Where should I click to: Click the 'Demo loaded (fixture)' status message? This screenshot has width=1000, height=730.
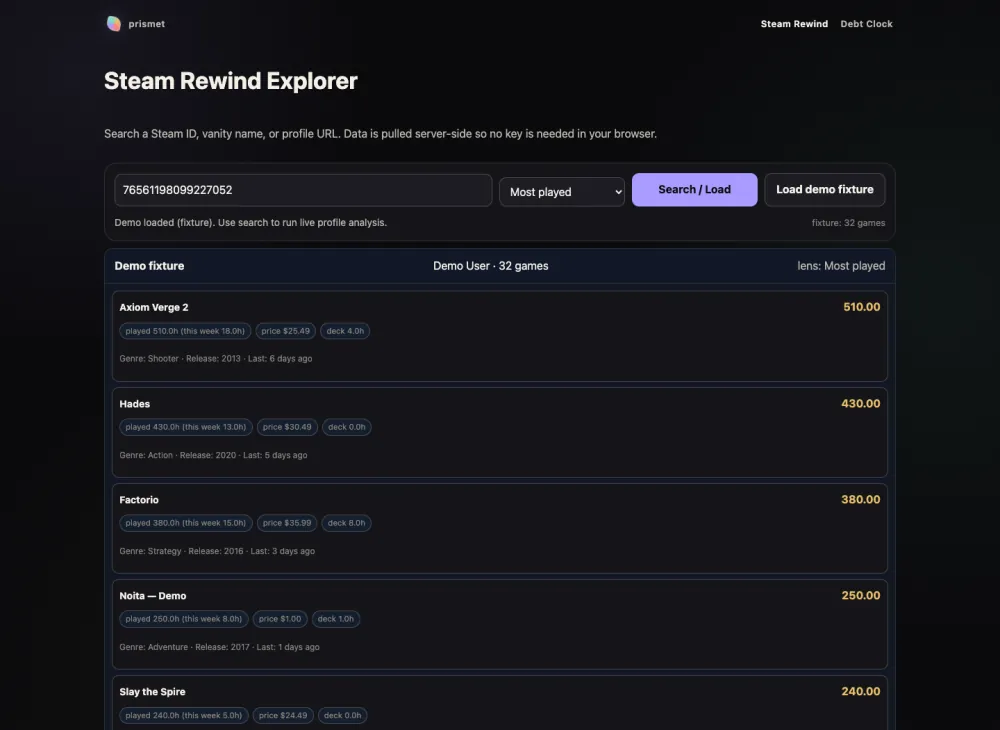point(251,223)
